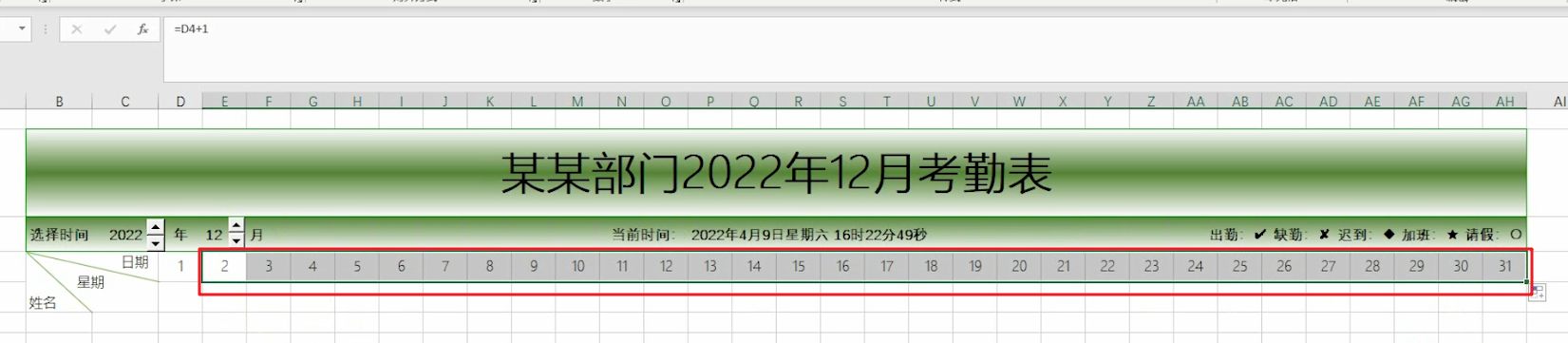
Task: Click the title 某某部门2022年12月考勤表
Action: (x=776, y=174)
